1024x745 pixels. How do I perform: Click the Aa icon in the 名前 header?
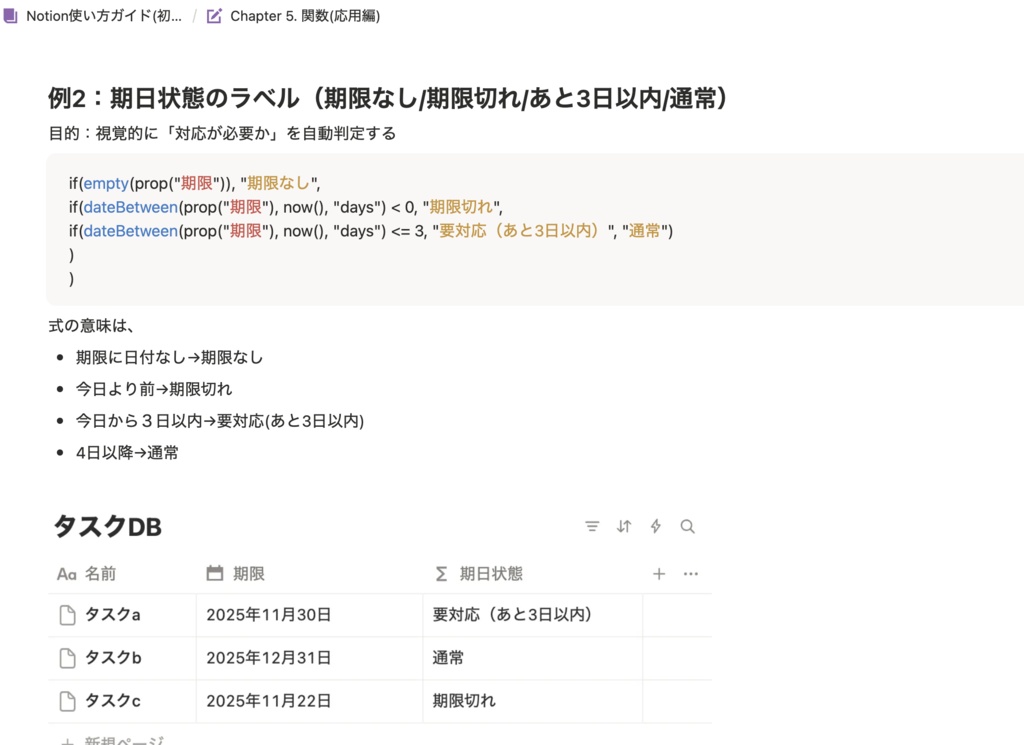tap(66, 573)
